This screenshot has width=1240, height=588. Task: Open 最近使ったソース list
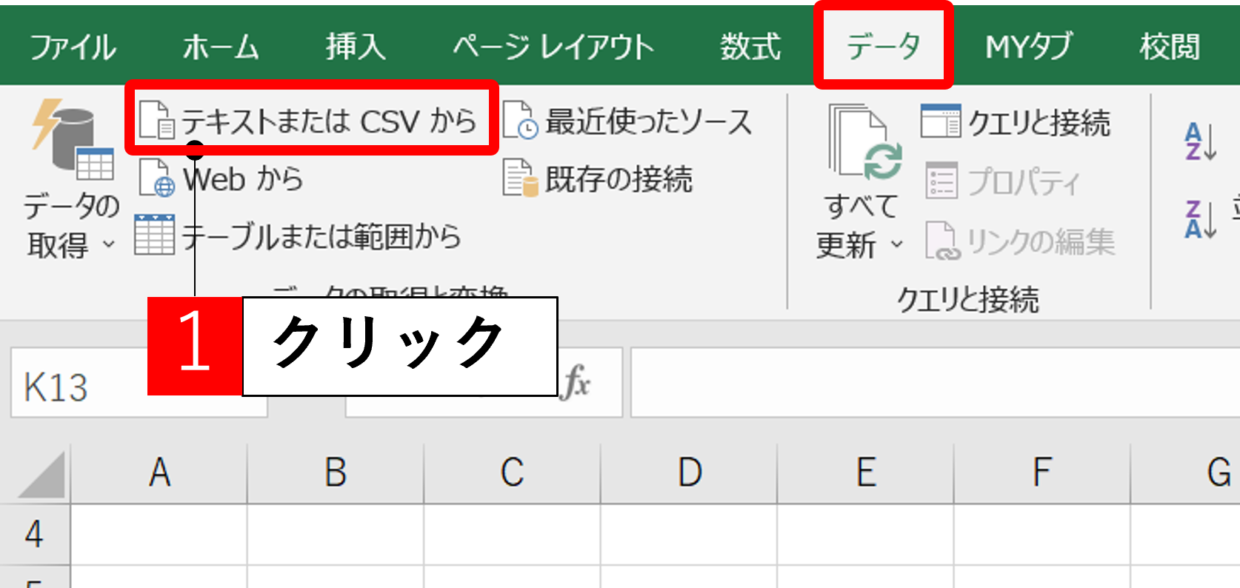627,122
